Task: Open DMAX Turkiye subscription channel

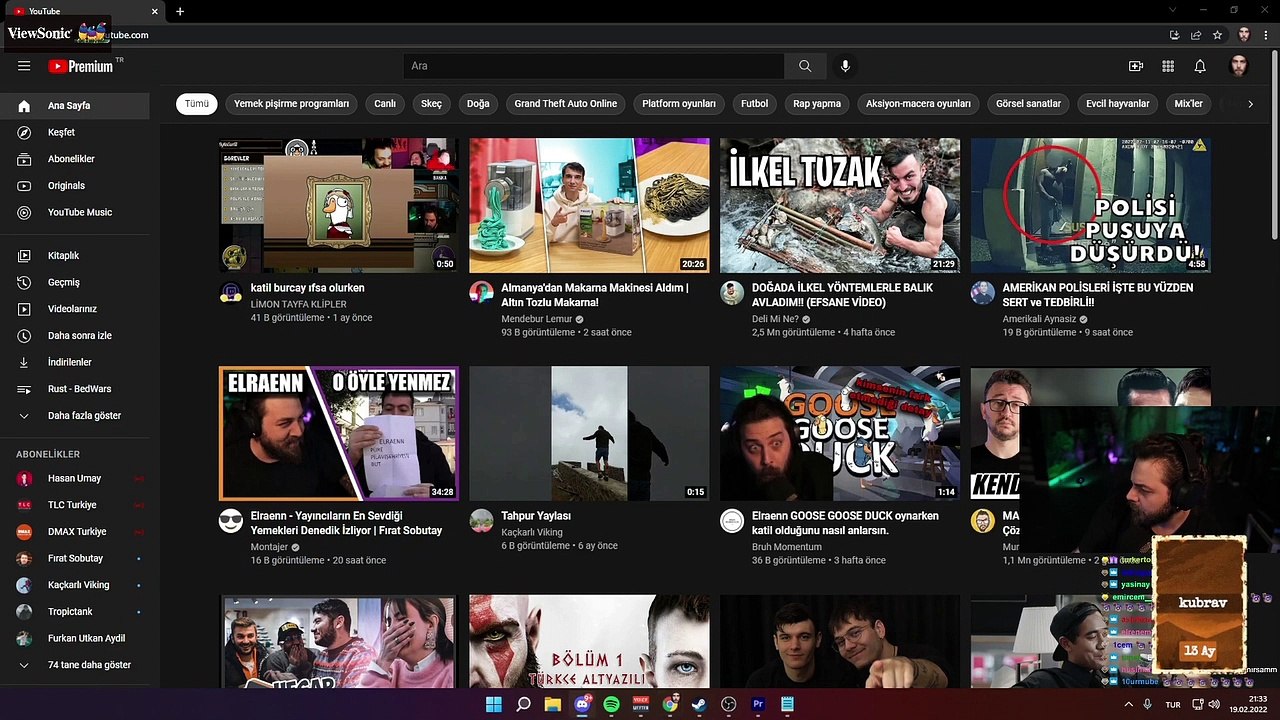Action: [x=75, y=531]
